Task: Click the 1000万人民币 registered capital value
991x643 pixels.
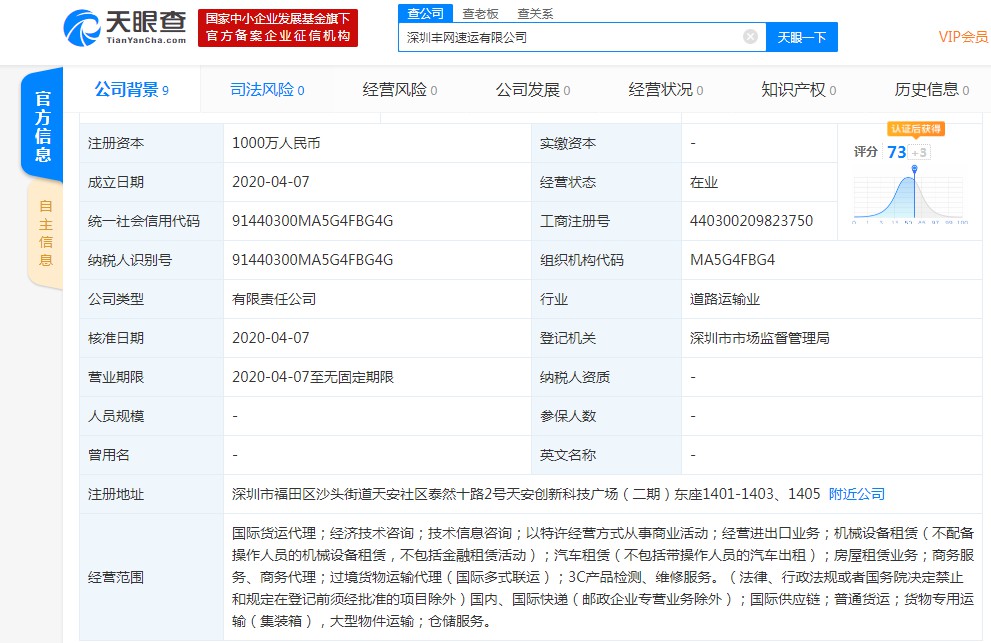Action: pos(276,143)
